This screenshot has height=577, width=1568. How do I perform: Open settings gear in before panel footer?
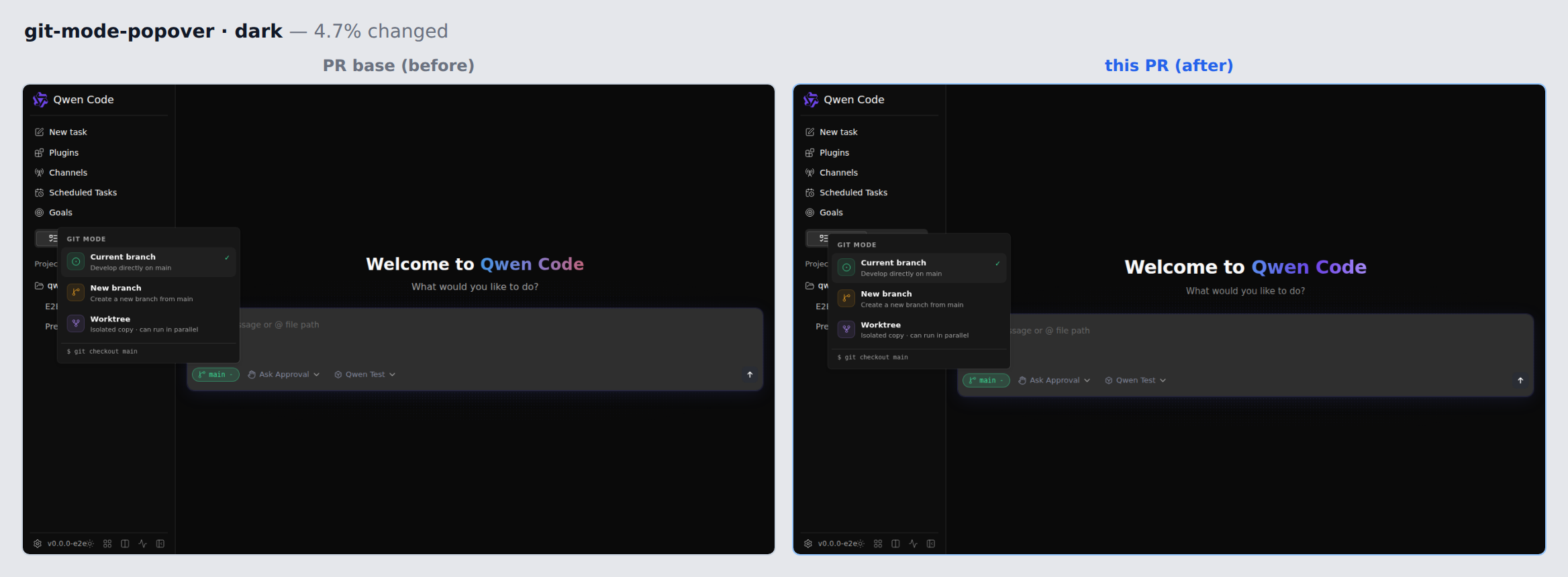38,543
